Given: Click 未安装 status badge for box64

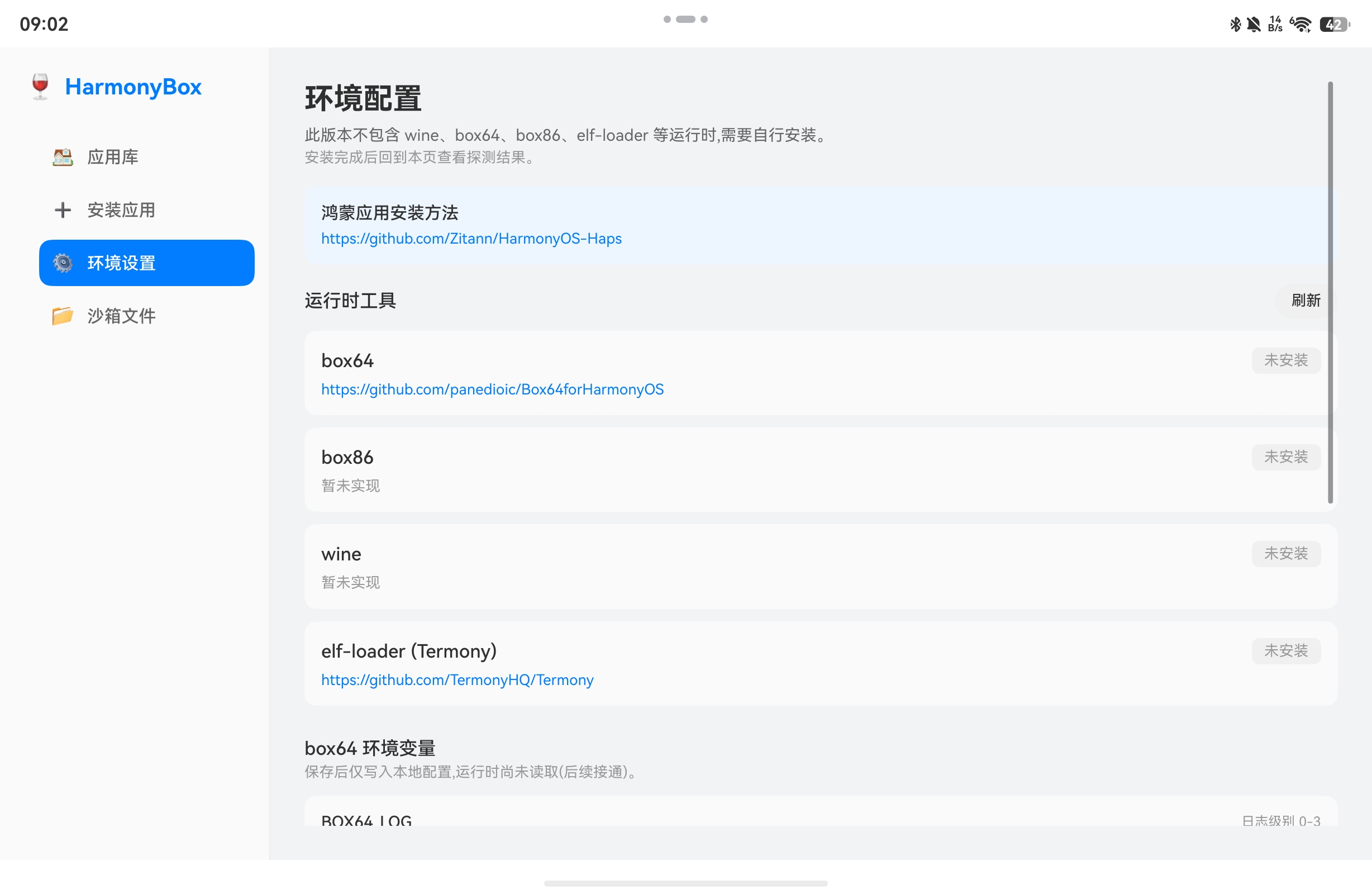Looking at the screenshot, I should (x=1286, y=360).
